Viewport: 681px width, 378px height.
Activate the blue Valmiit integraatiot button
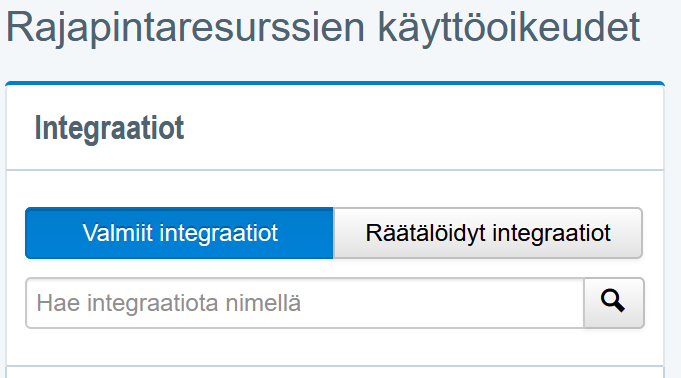(x=179, y=233)
